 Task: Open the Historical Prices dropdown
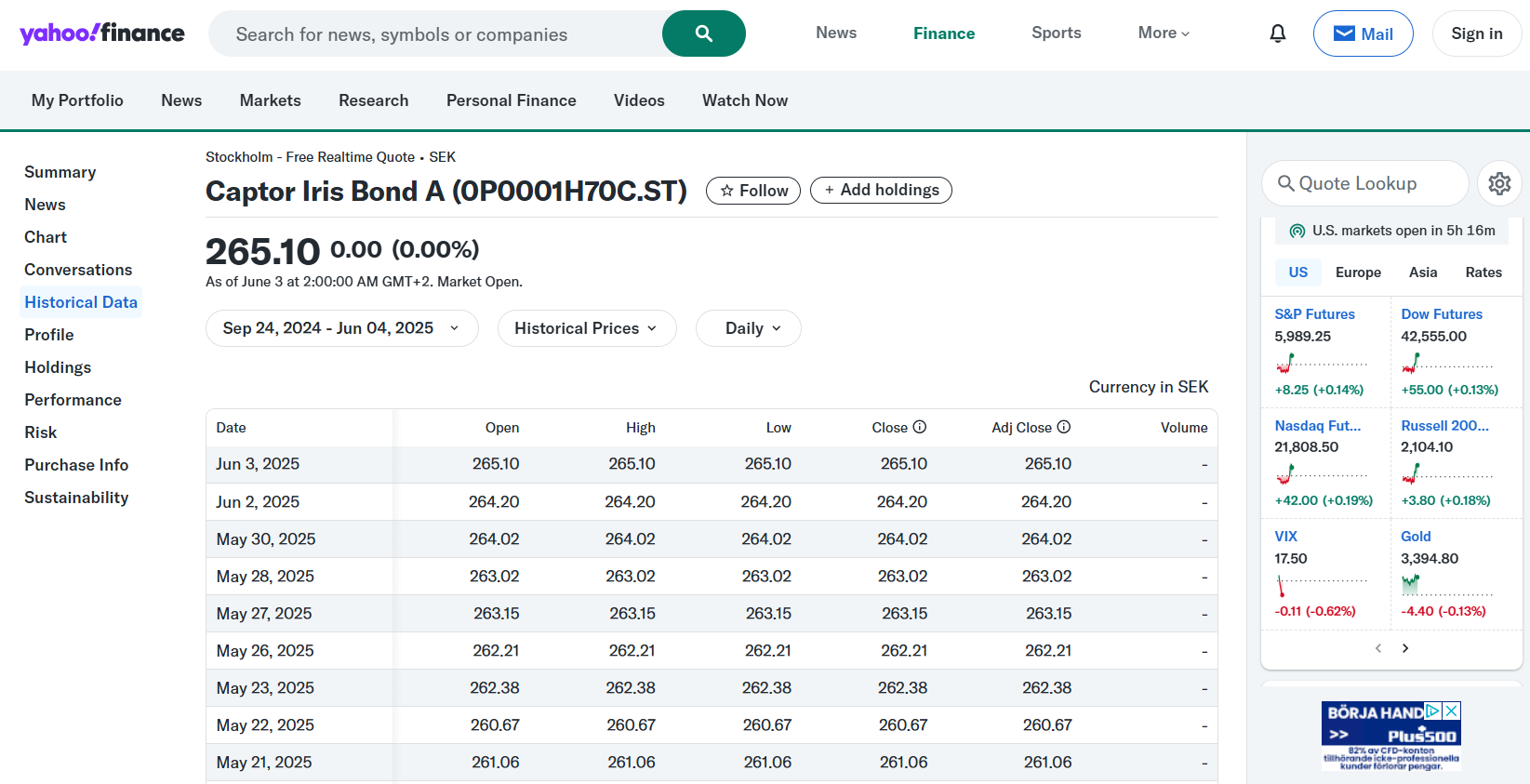(586, 328)
